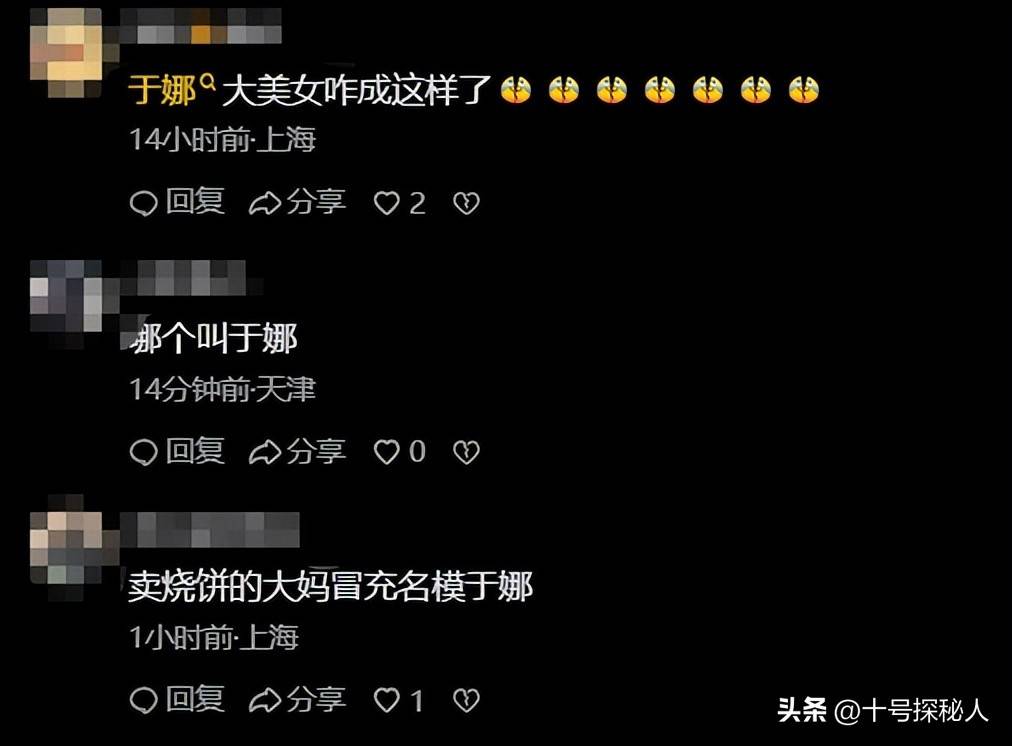Viewport: 1012px width, 746px height.
Task: Like the comment showing 1 like
Action: tap(387, 700)
